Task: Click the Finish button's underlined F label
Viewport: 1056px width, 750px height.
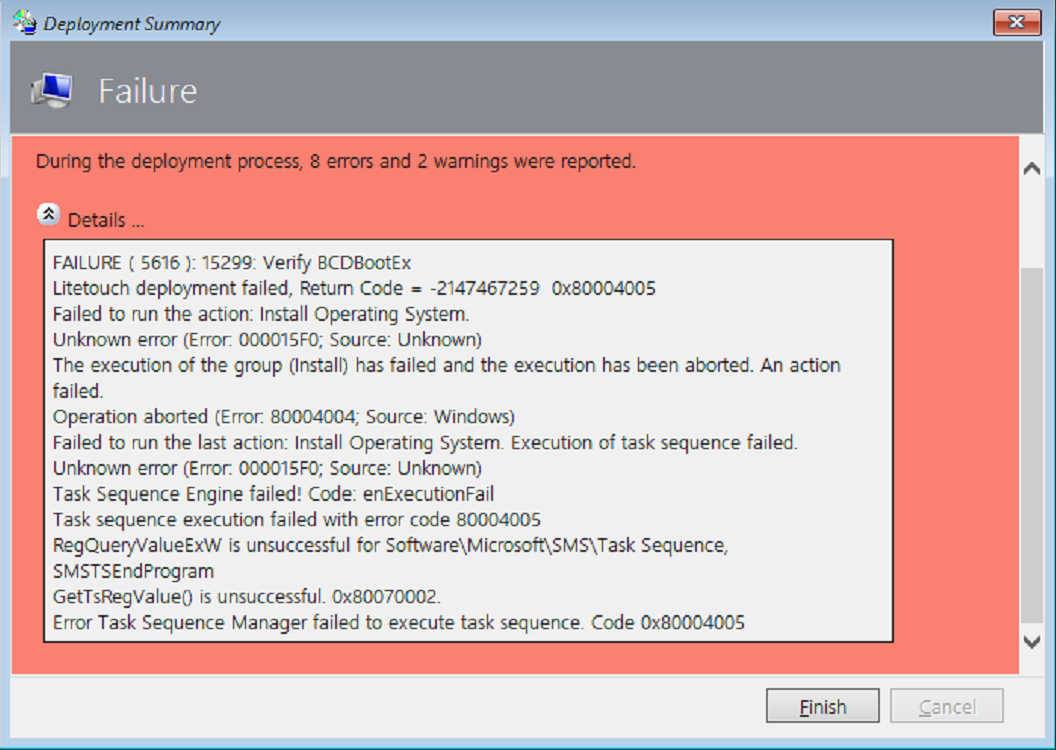Action: pyautogui.click(x=807, y=706)
